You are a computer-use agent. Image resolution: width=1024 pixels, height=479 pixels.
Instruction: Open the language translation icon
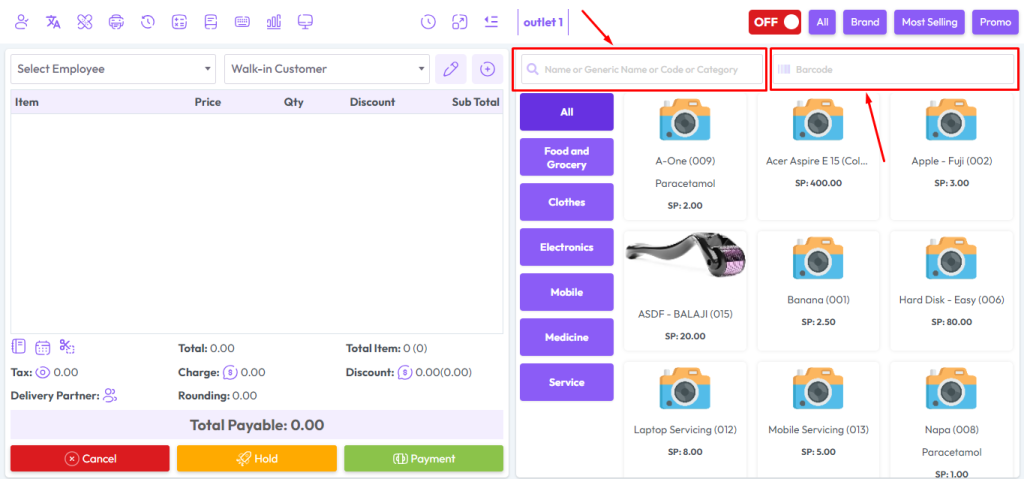pos(54,22)
